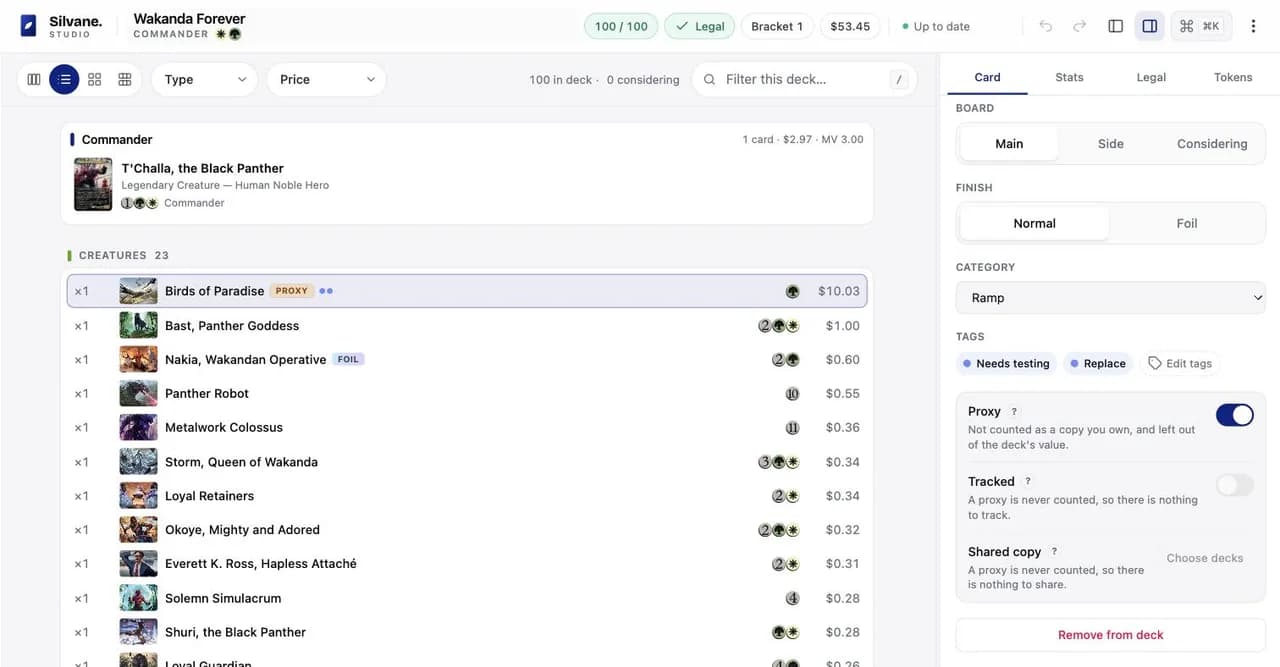Show Proxy help question mark
Image resolution: width=1280 pixels, height=667 pixels.
pos(1014,411)
